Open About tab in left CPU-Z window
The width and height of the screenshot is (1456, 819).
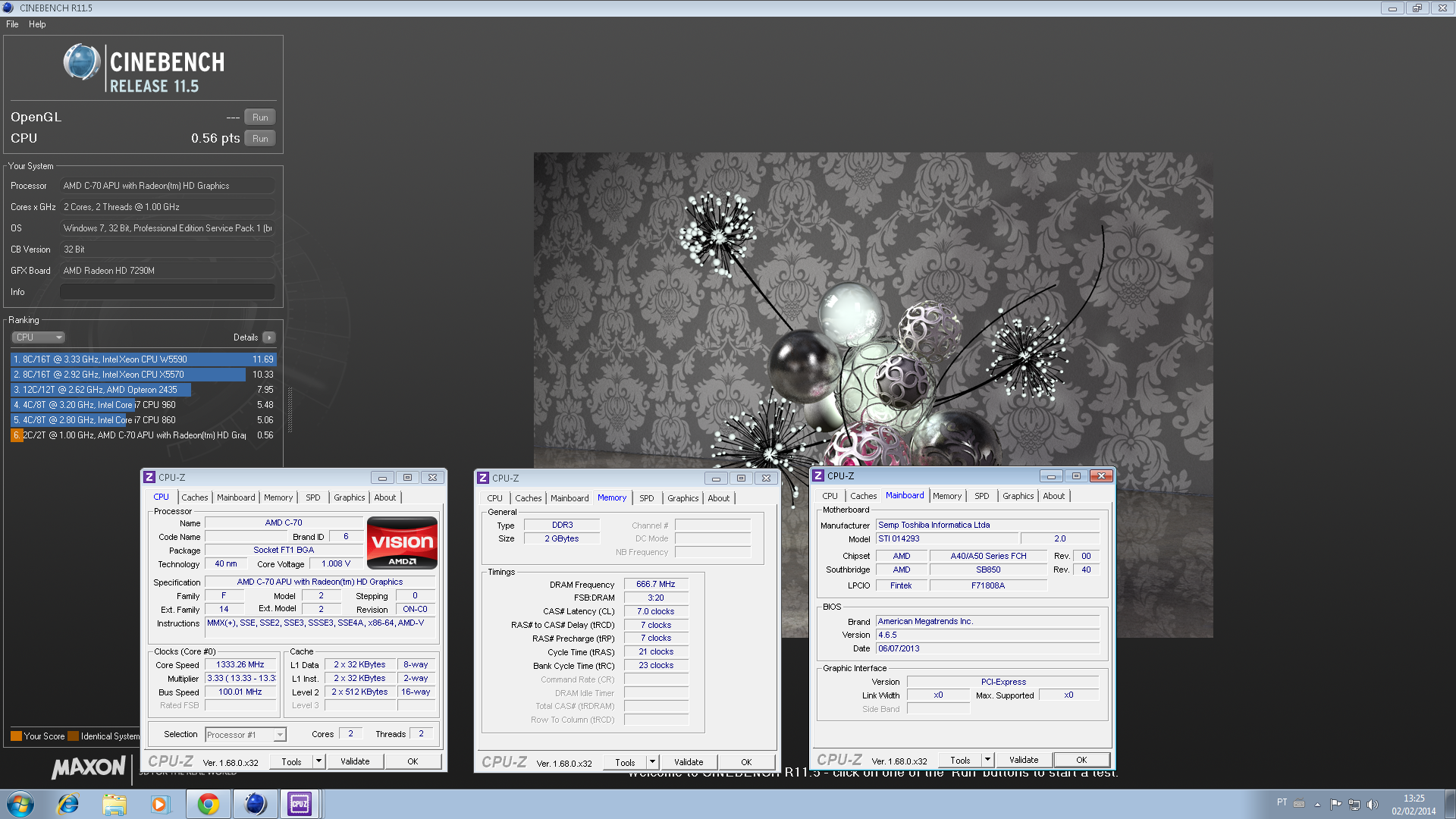click(x=385, y=497)
